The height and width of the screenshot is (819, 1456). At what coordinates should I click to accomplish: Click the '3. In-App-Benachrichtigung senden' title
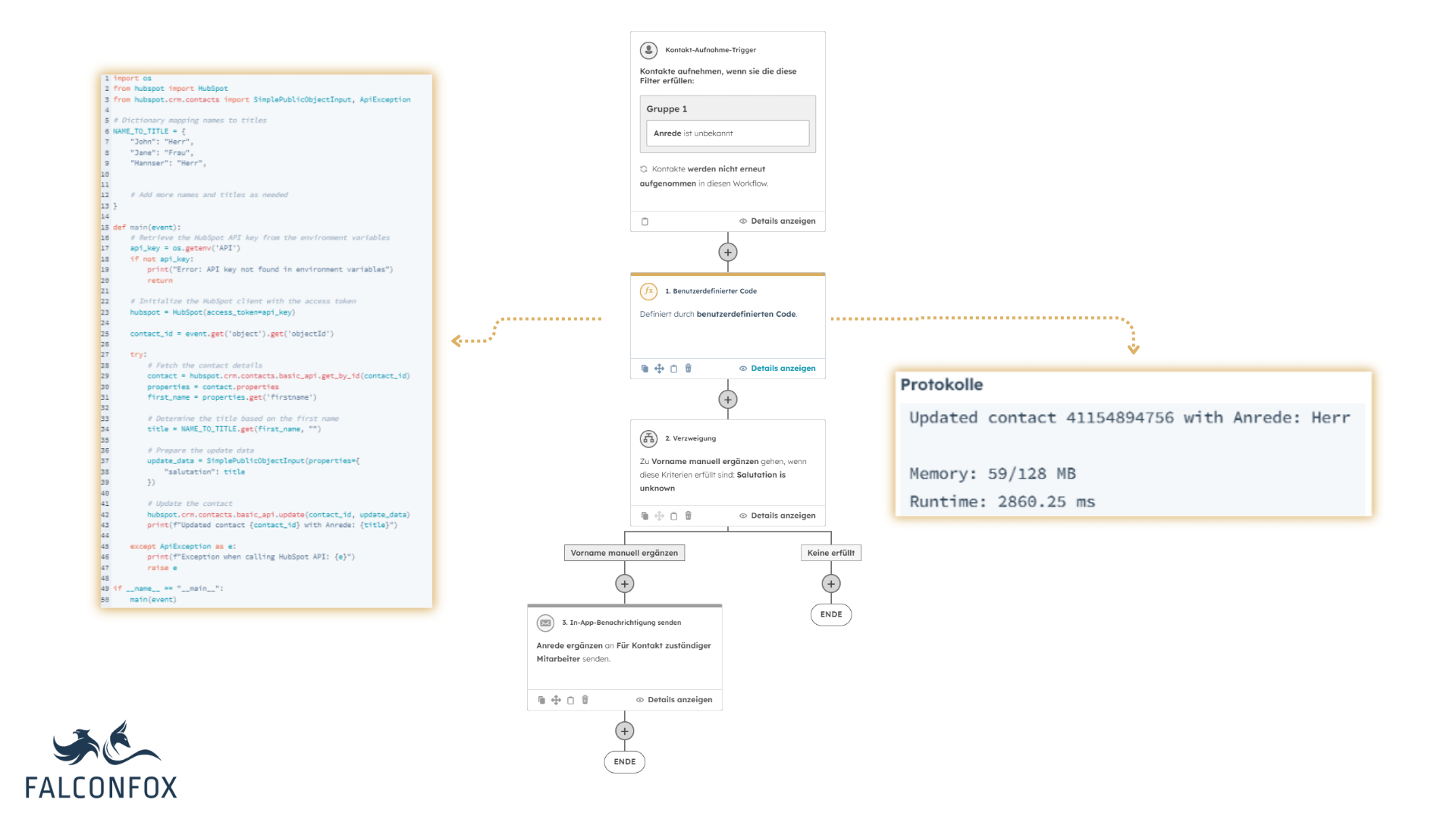621,623
